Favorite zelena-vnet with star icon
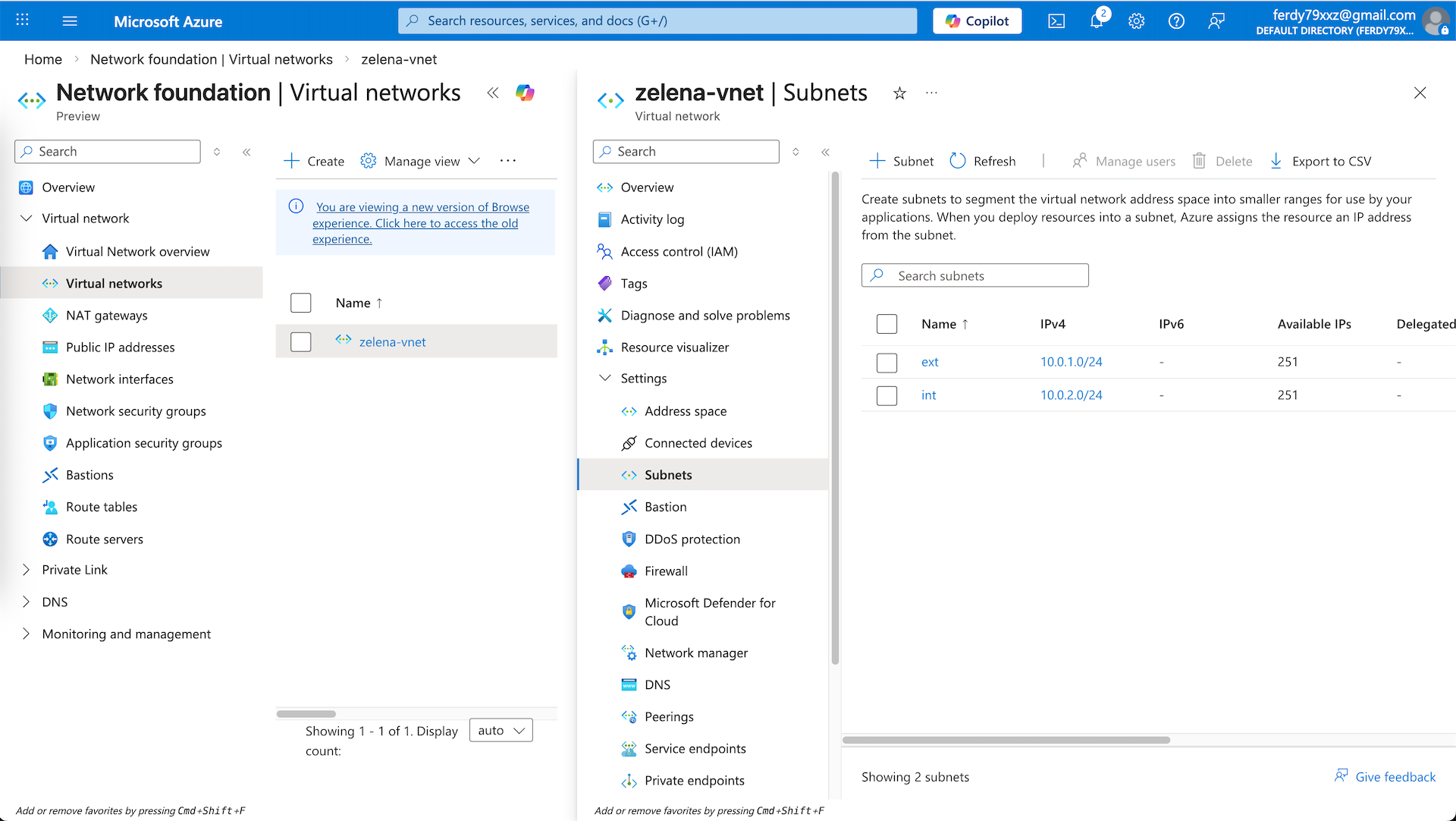1456x821 pixels. pos(899,93)
